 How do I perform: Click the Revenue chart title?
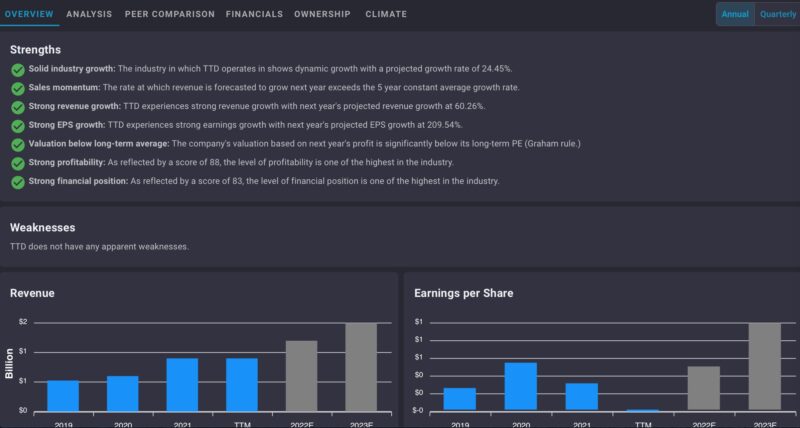point(32,293)
